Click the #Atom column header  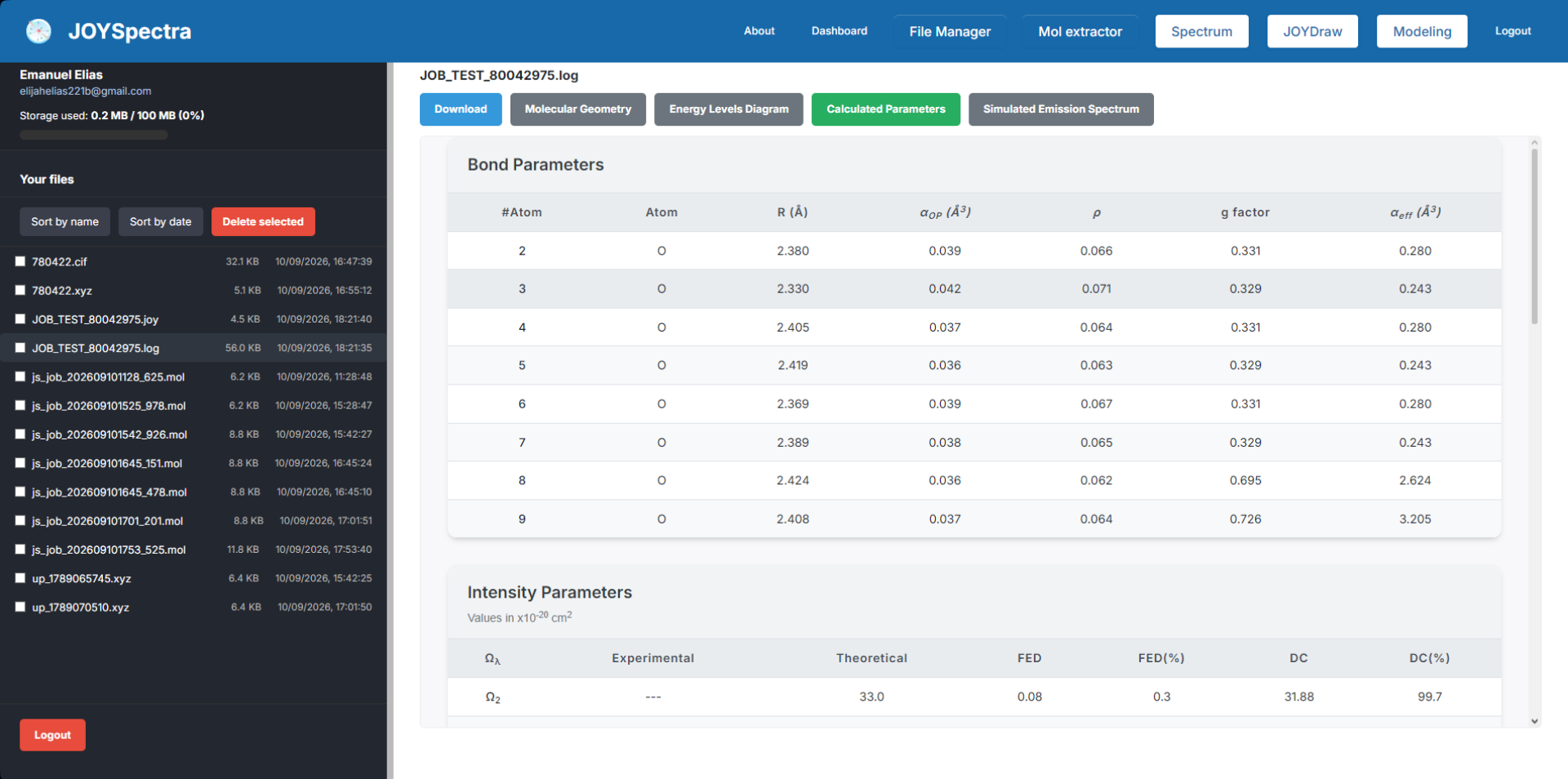[x=522, y=212]
